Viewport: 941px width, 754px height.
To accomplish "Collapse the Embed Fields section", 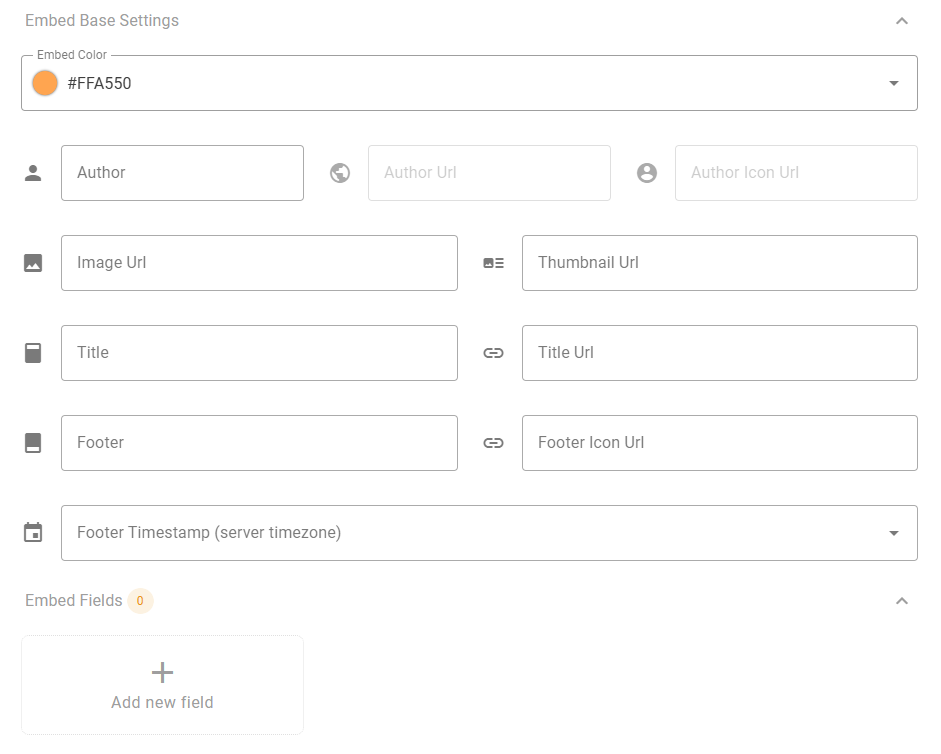I will (901, 601).
